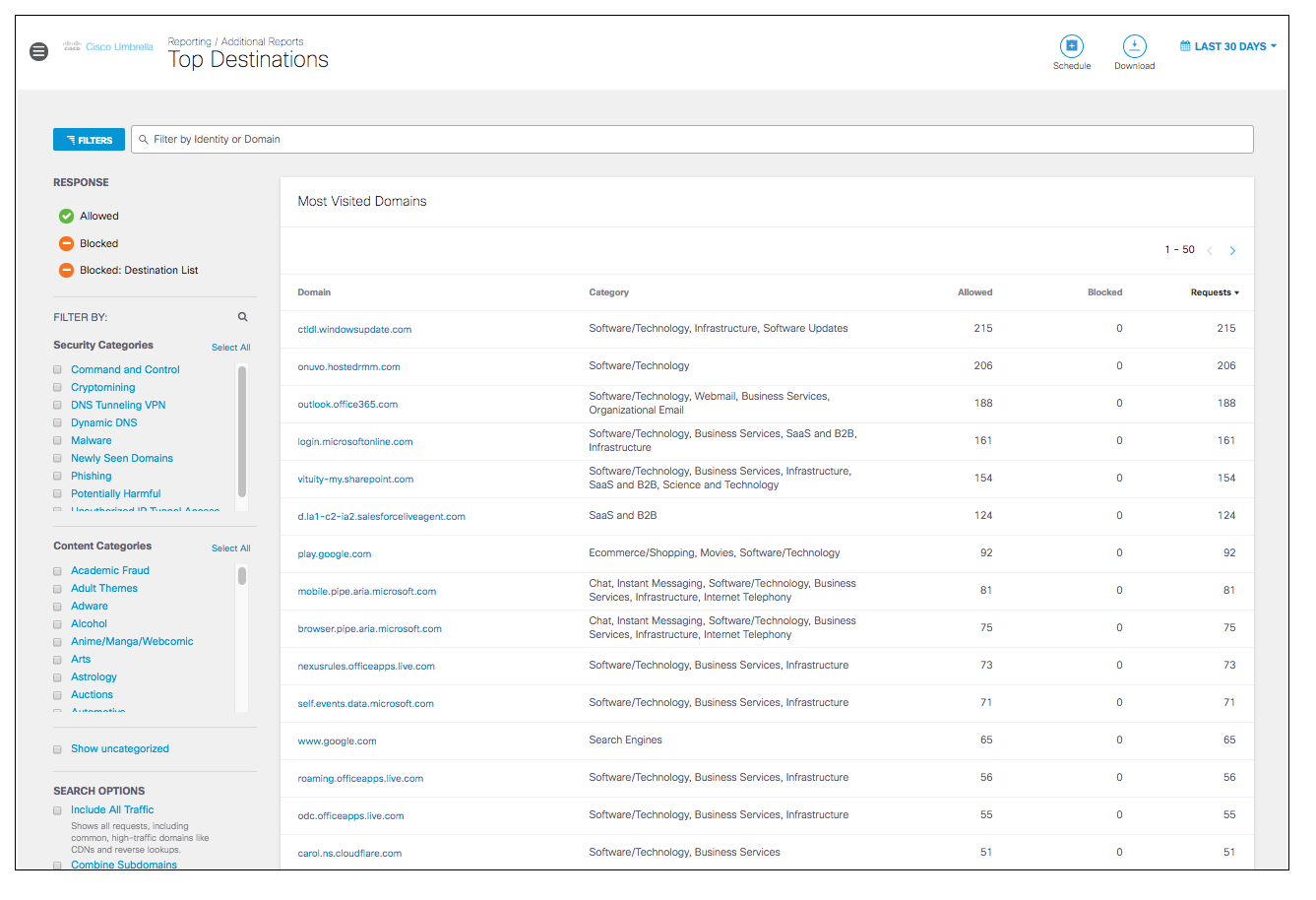Click the Filter by Identity or Domain field
The width and height of the screenshot is (1316, 900).
(x=692, y=139)
